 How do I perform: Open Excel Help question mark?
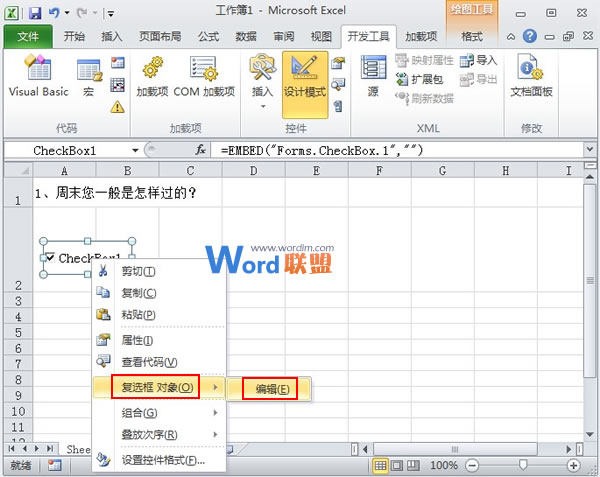tap(530, 36)
